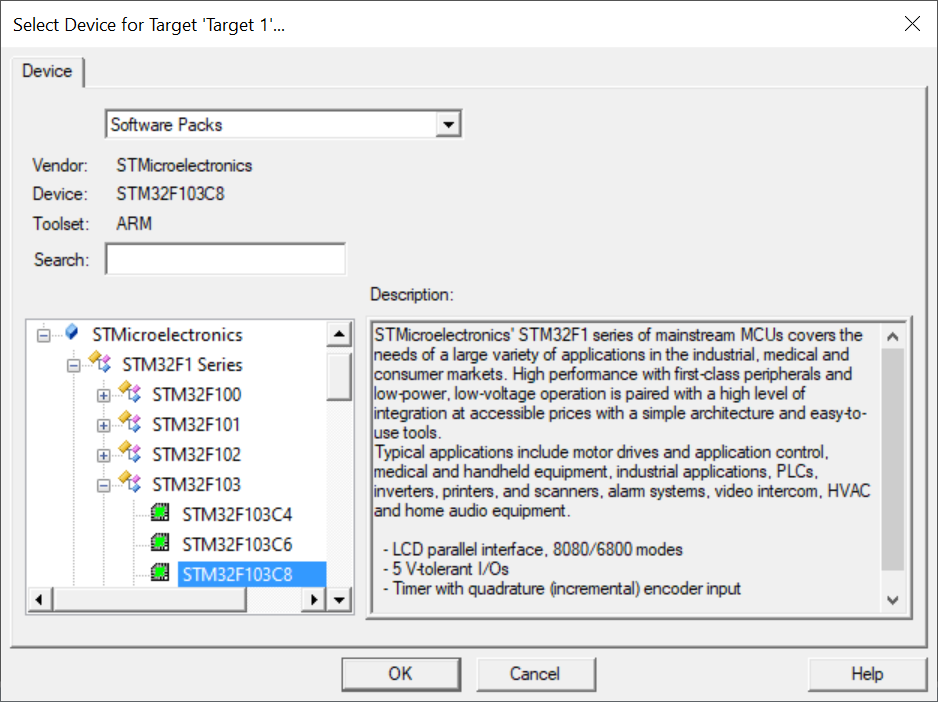Select the STMicroelectronics tree label
This screenshot has width=938, height=702.
(168, 335)
